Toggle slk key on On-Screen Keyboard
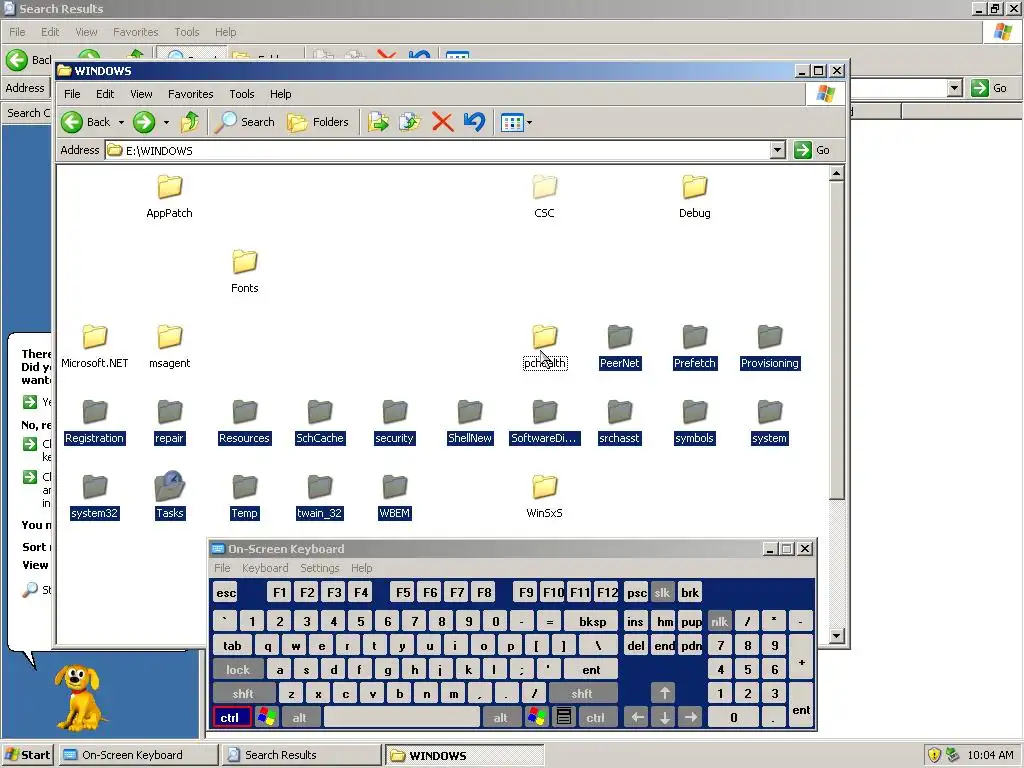The image size is (1024, 768). click(x=662, y=593)
